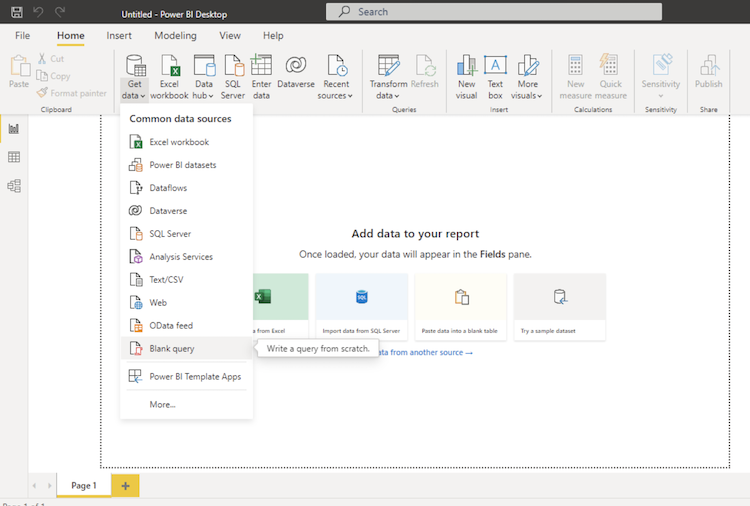Click the Publish button
This screenshot has height=506, width=750.
click(709, 72)
